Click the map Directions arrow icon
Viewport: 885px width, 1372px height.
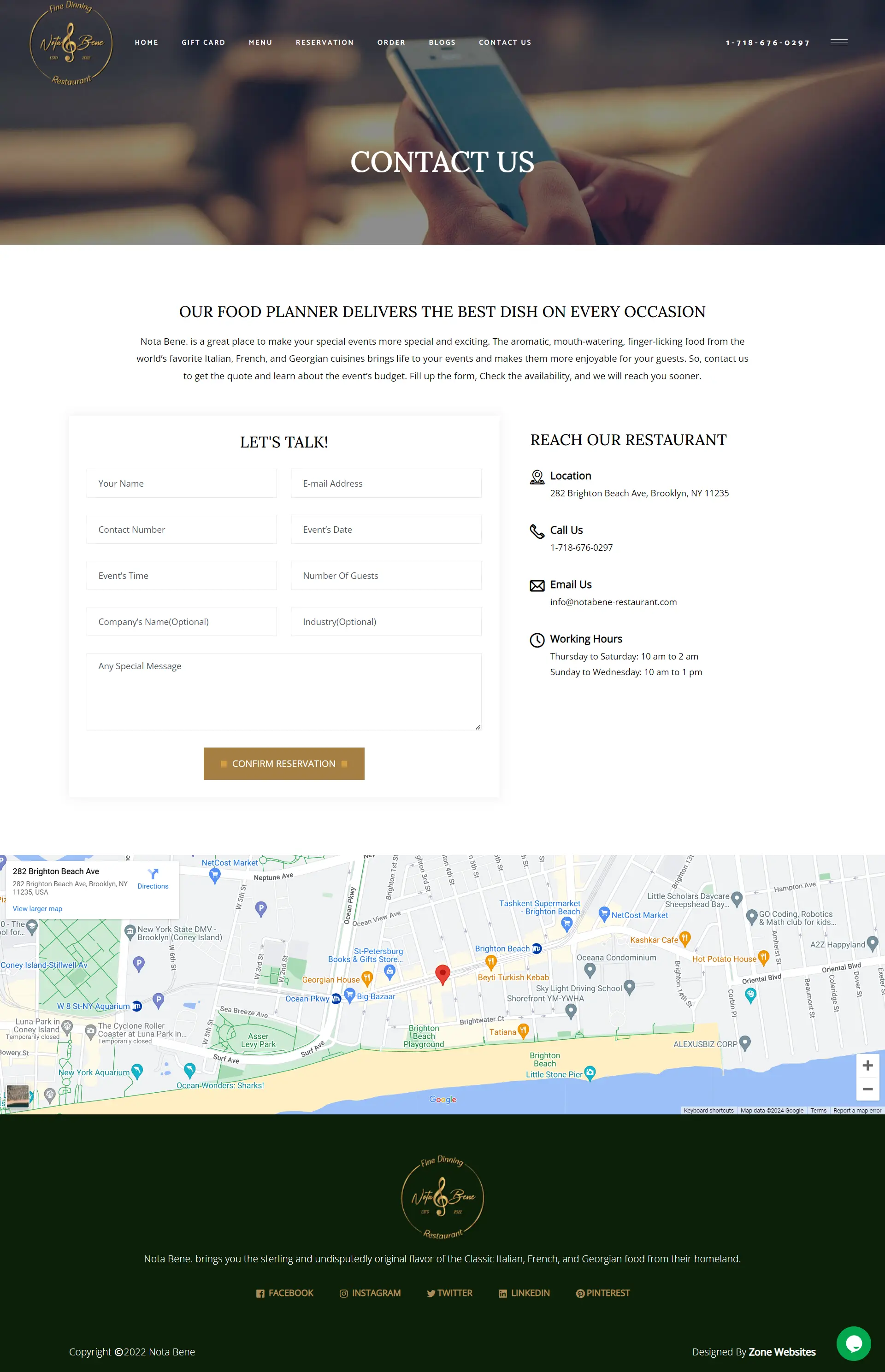pos(153,874)
